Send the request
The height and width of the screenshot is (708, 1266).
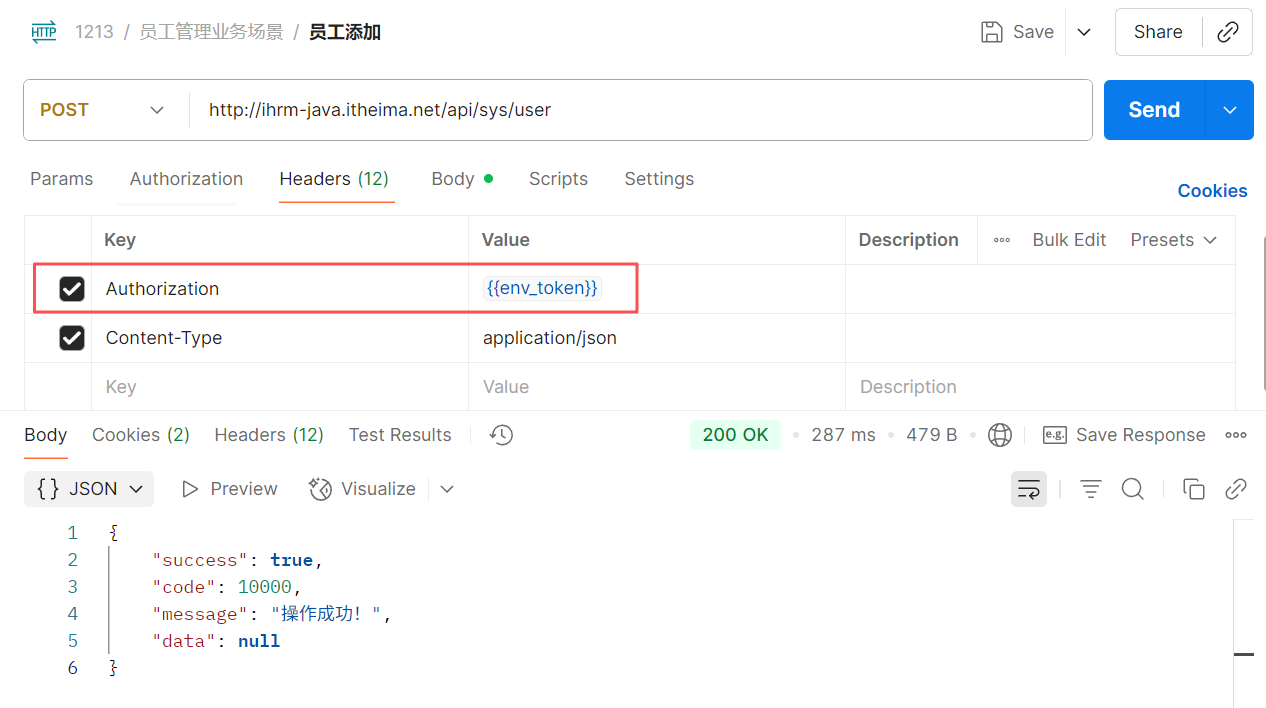pos(1155,110)
